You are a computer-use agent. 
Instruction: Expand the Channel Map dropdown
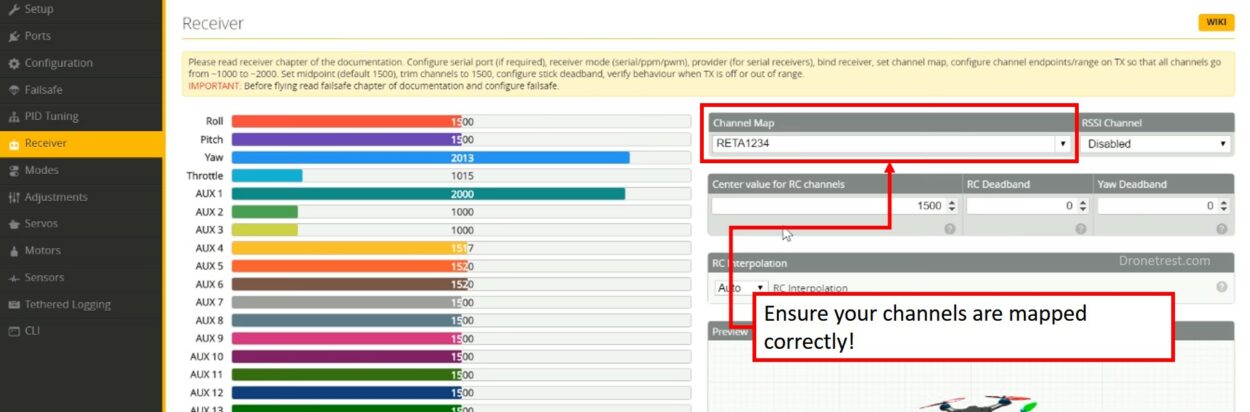890,144
